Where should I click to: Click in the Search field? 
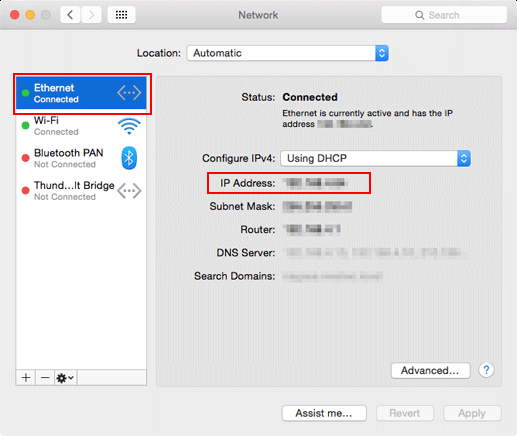click(444, 15)
